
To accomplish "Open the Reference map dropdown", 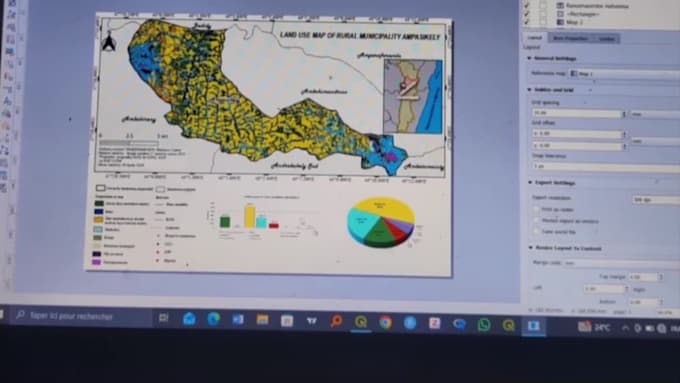I will pos(624,74).
